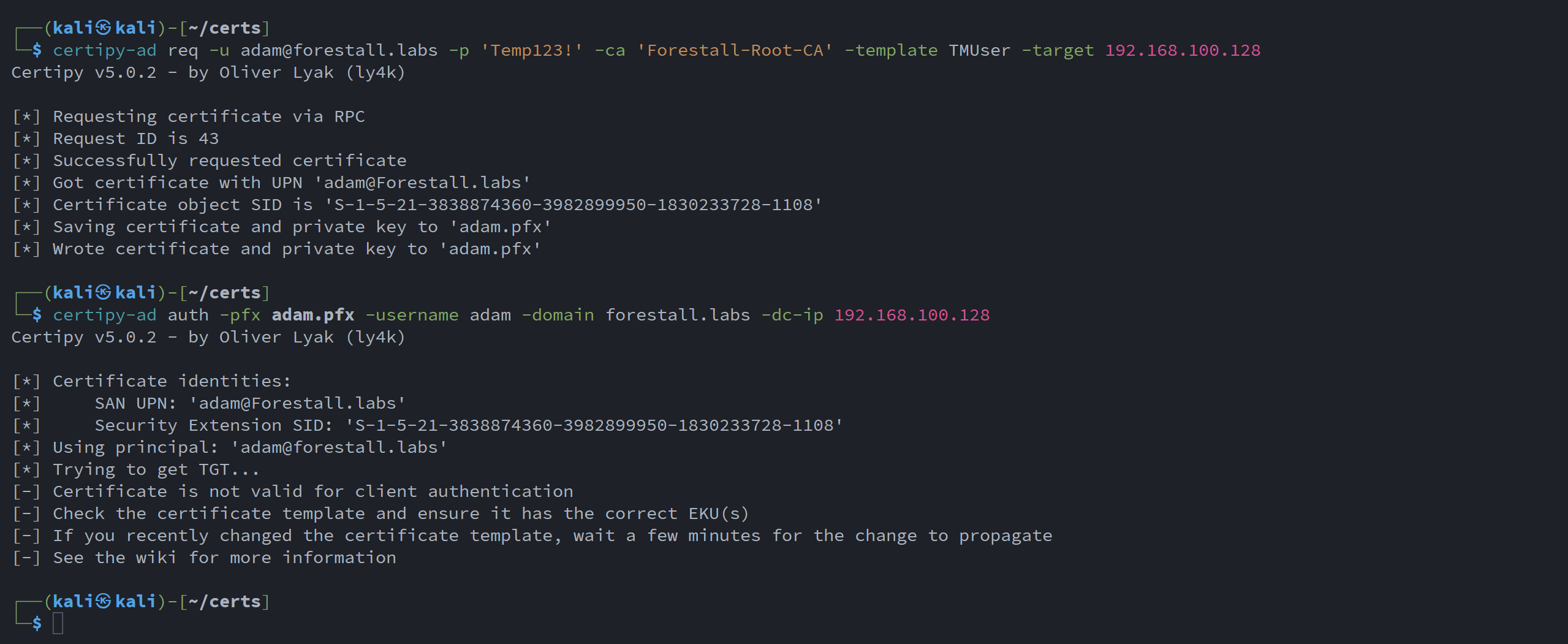The image size is (1568, 644).
Task: Click the 'Forestall-Root-CA' CA name argument
Action: click(x=735, y=50)
